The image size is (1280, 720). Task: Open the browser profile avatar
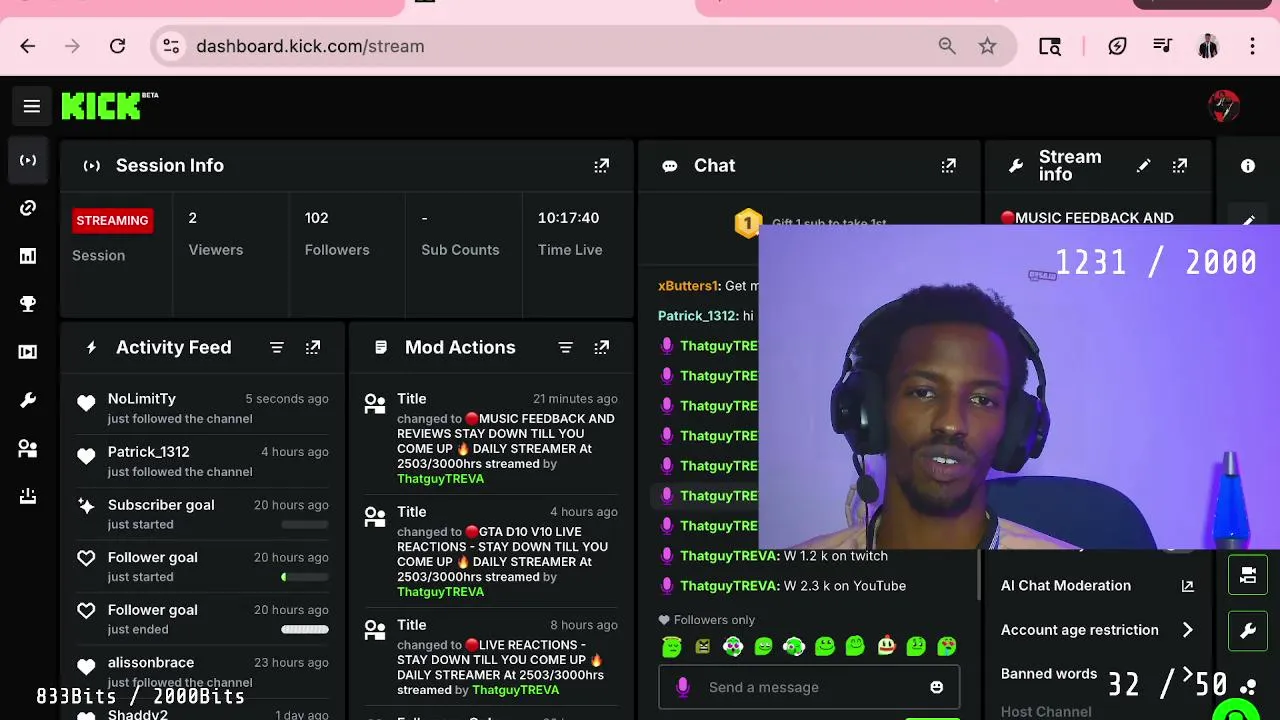[1208, 46]
